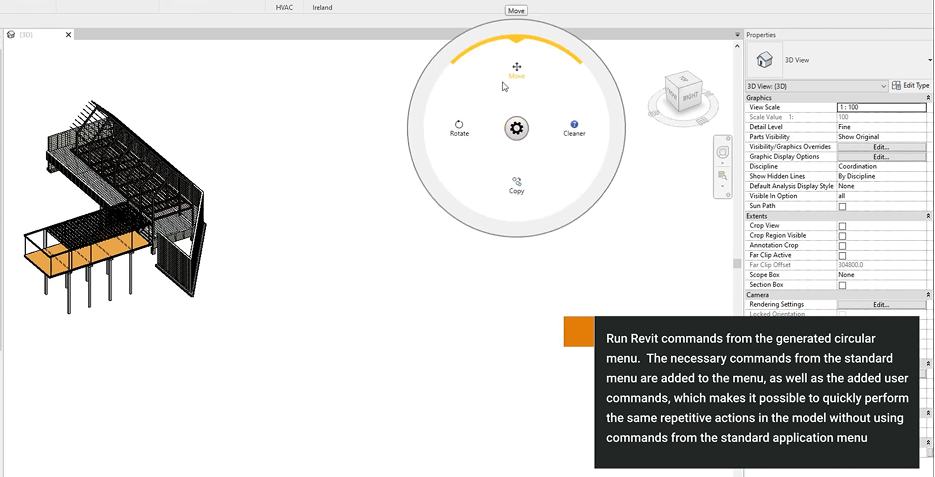Click the Copy command in radial menu

516,185
